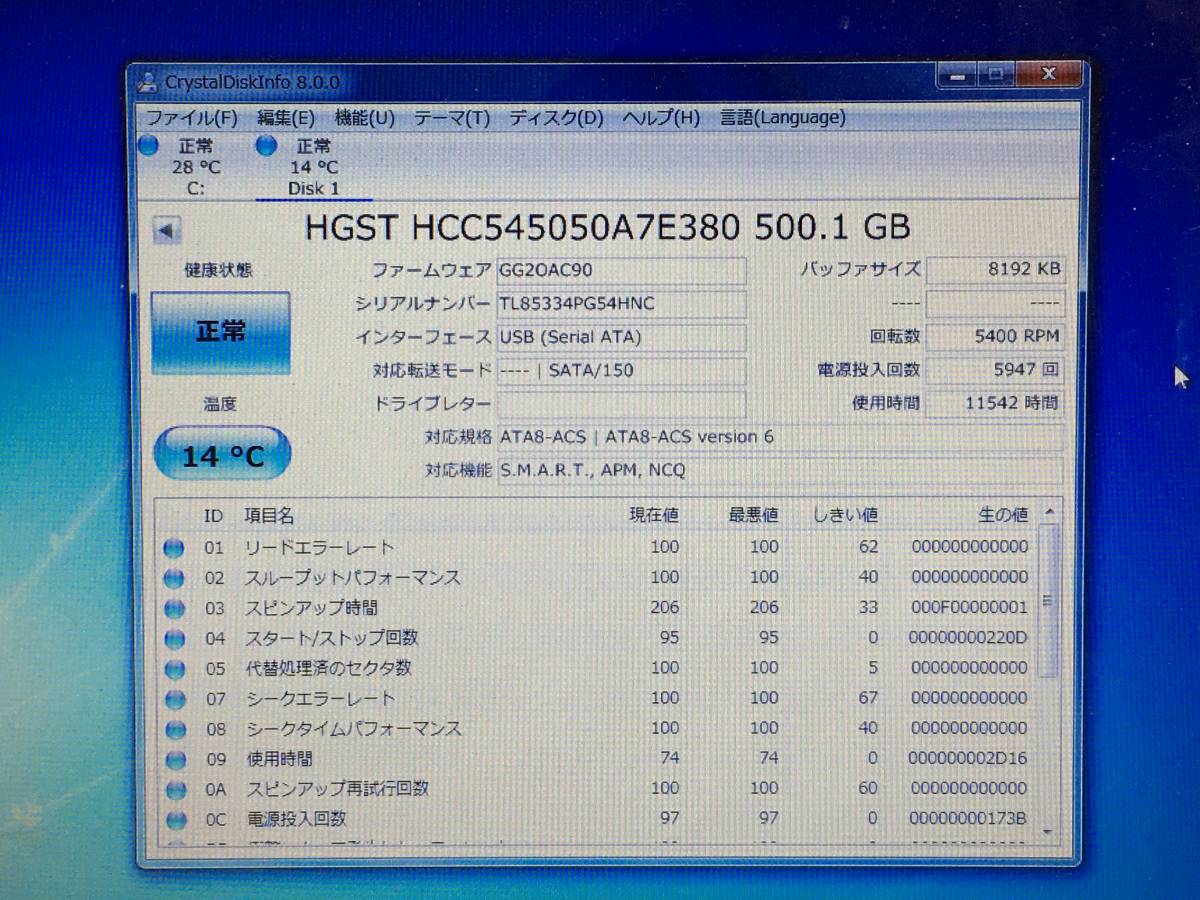Click the firmware field GG2OAC90
Image resolution: width=1200 pixels, height=900 pixels.
(621, 270)
